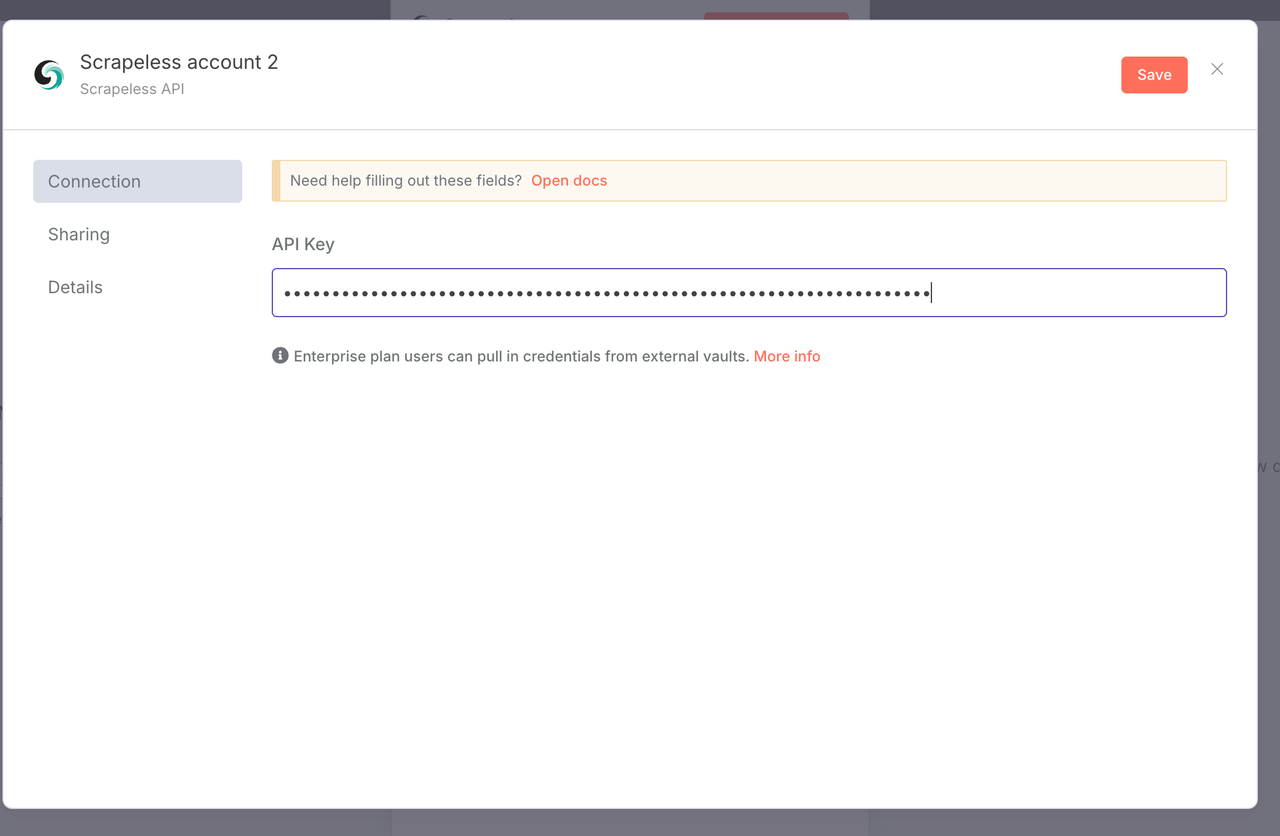
Task: Follow the Open docs link
Action: [x=568, y=181]
